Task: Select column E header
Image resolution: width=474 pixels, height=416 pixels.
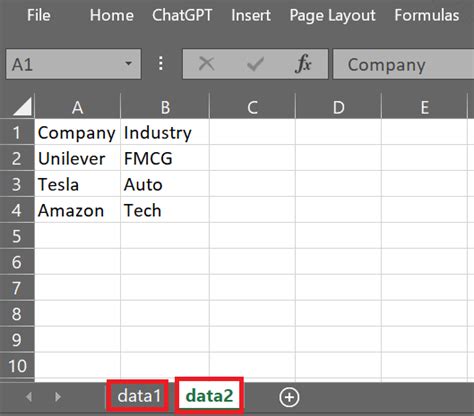Action: (x=424, y=107)
